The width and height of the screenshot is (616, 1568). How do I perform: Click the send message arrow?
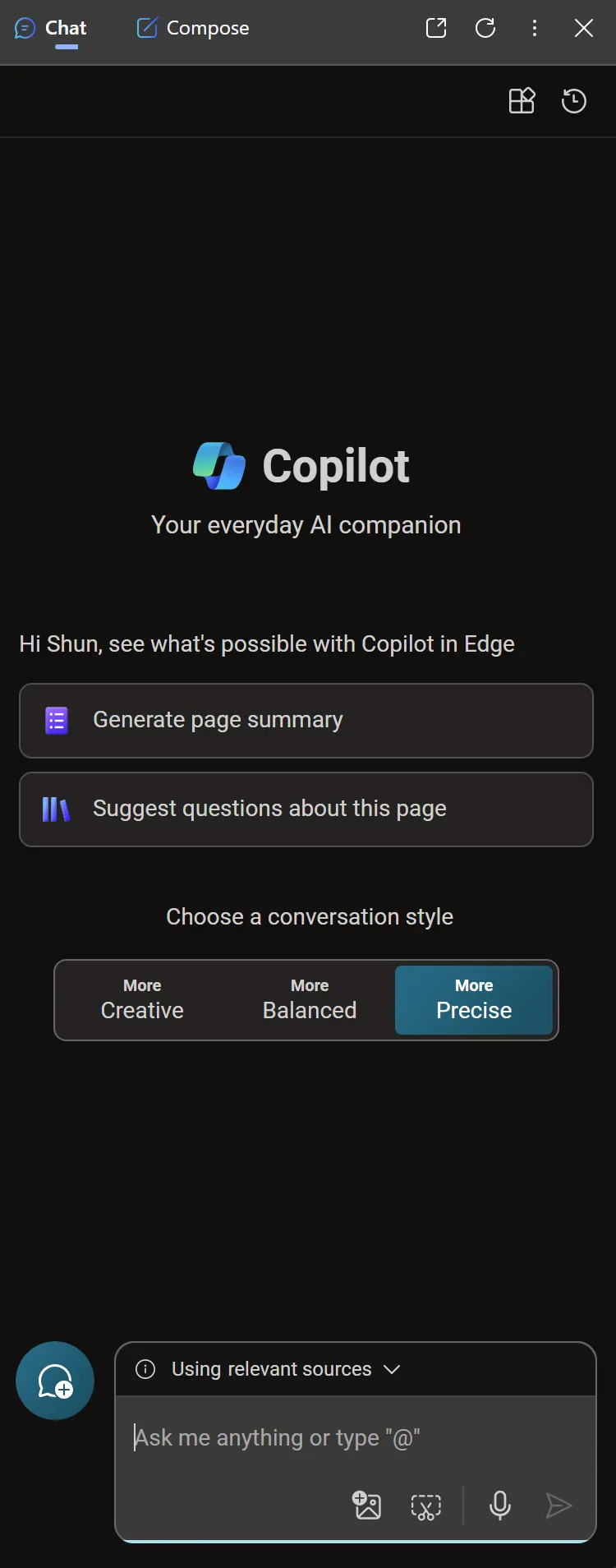tap(559, 1506)
